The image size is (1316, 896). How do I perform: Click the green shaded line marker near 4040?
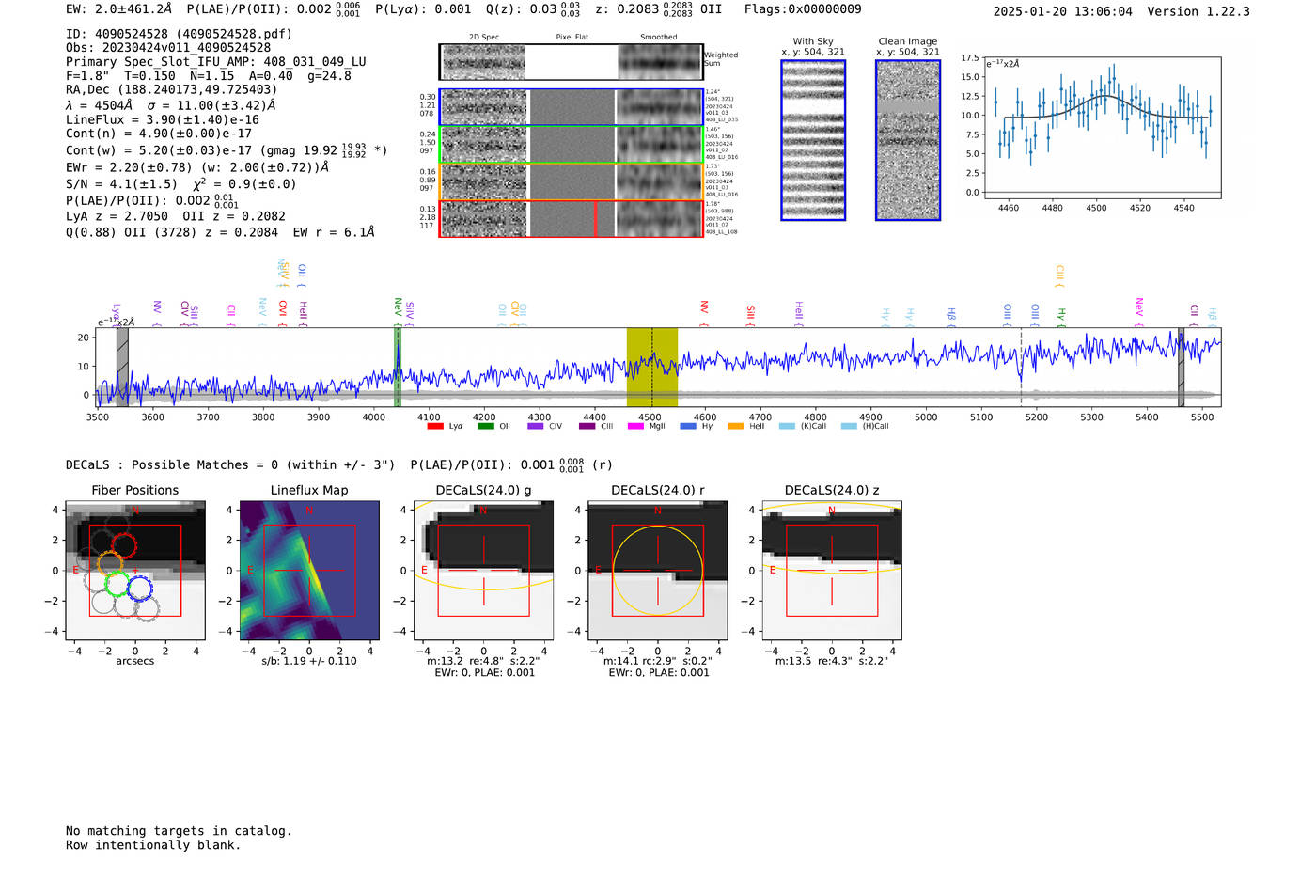[398, 367]
